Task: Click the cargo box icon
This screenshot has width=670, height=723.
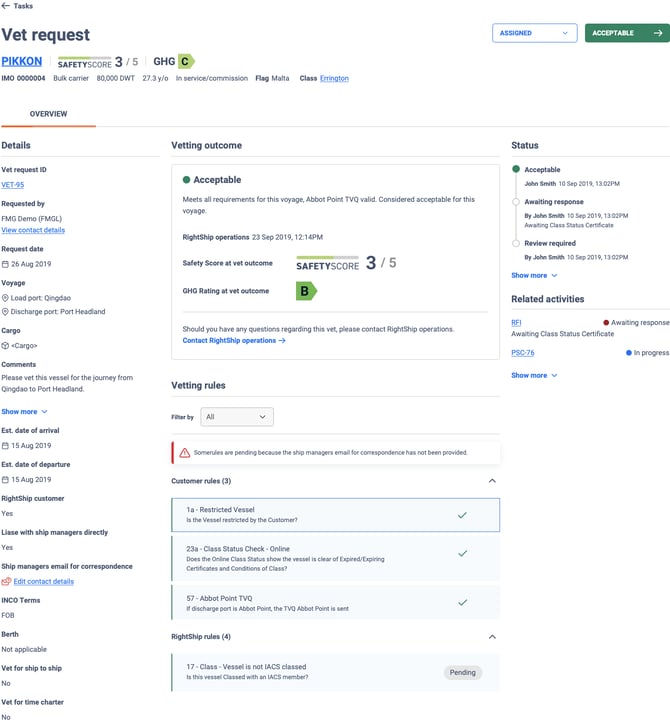Action: (5, 346)
